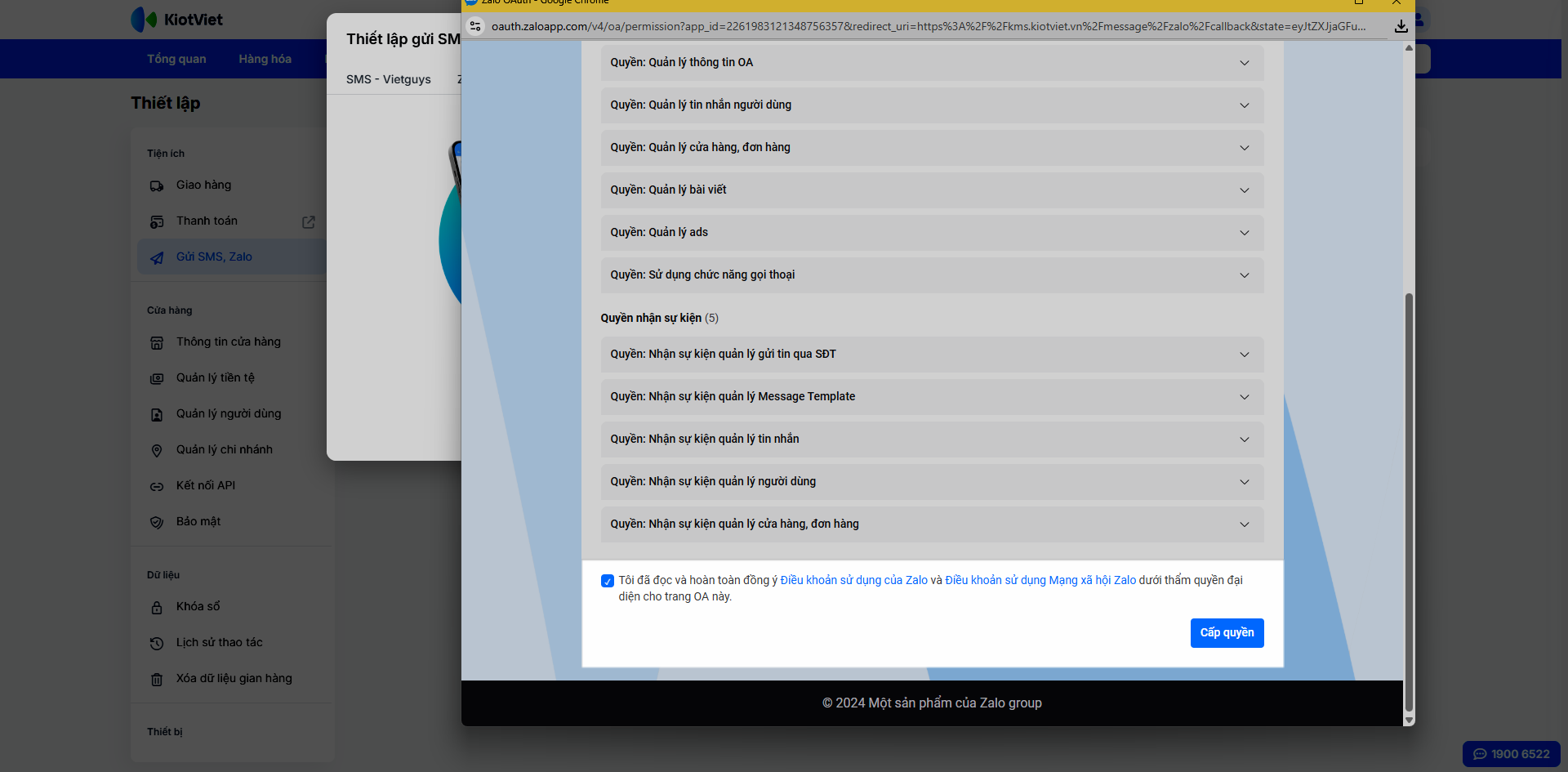
Task: Click the Kết nối API link icon
Action: 157,487
